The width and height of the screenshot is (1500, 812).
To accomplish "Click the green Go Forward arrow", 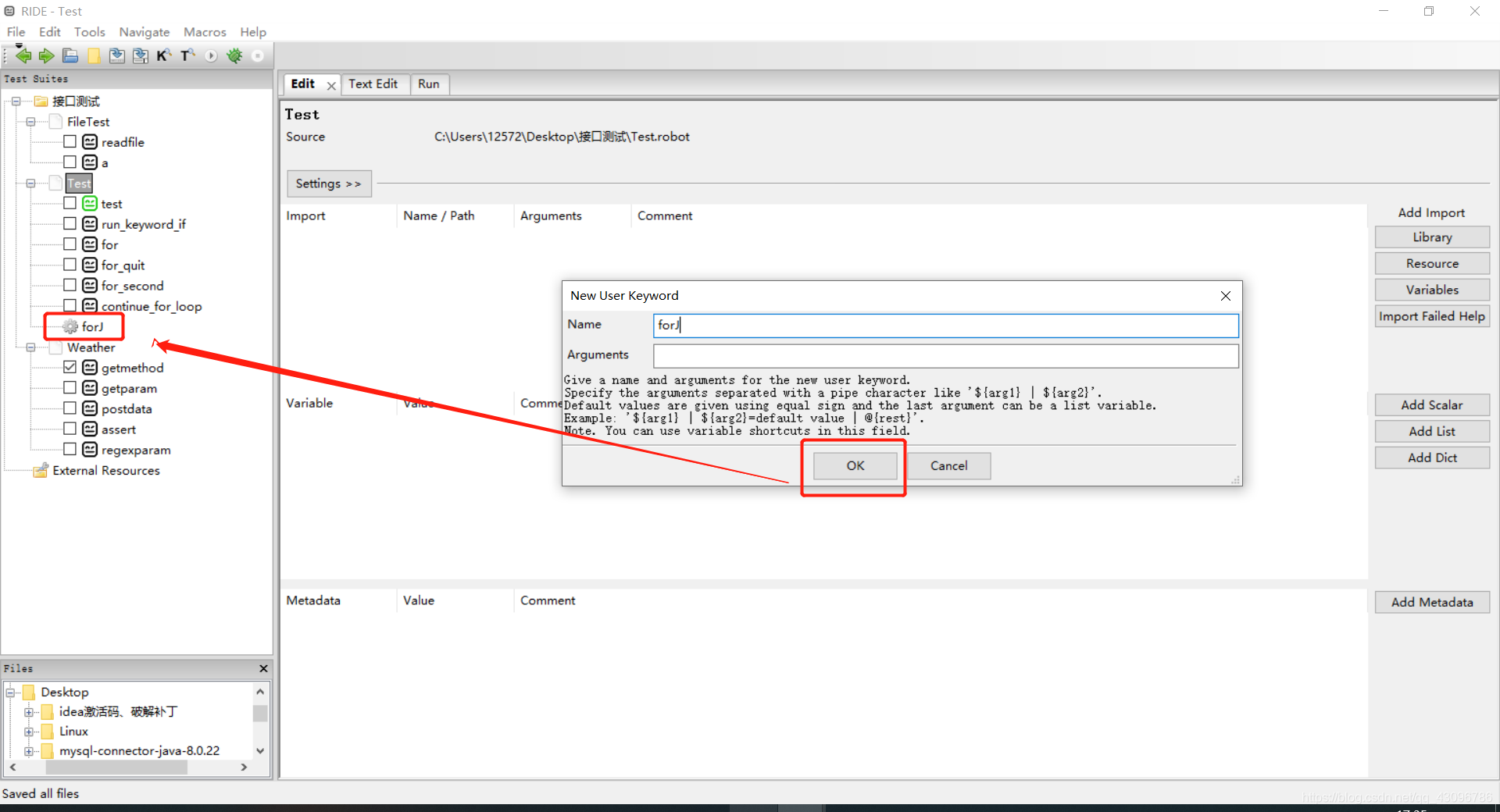I will click(x=47, y=55).
